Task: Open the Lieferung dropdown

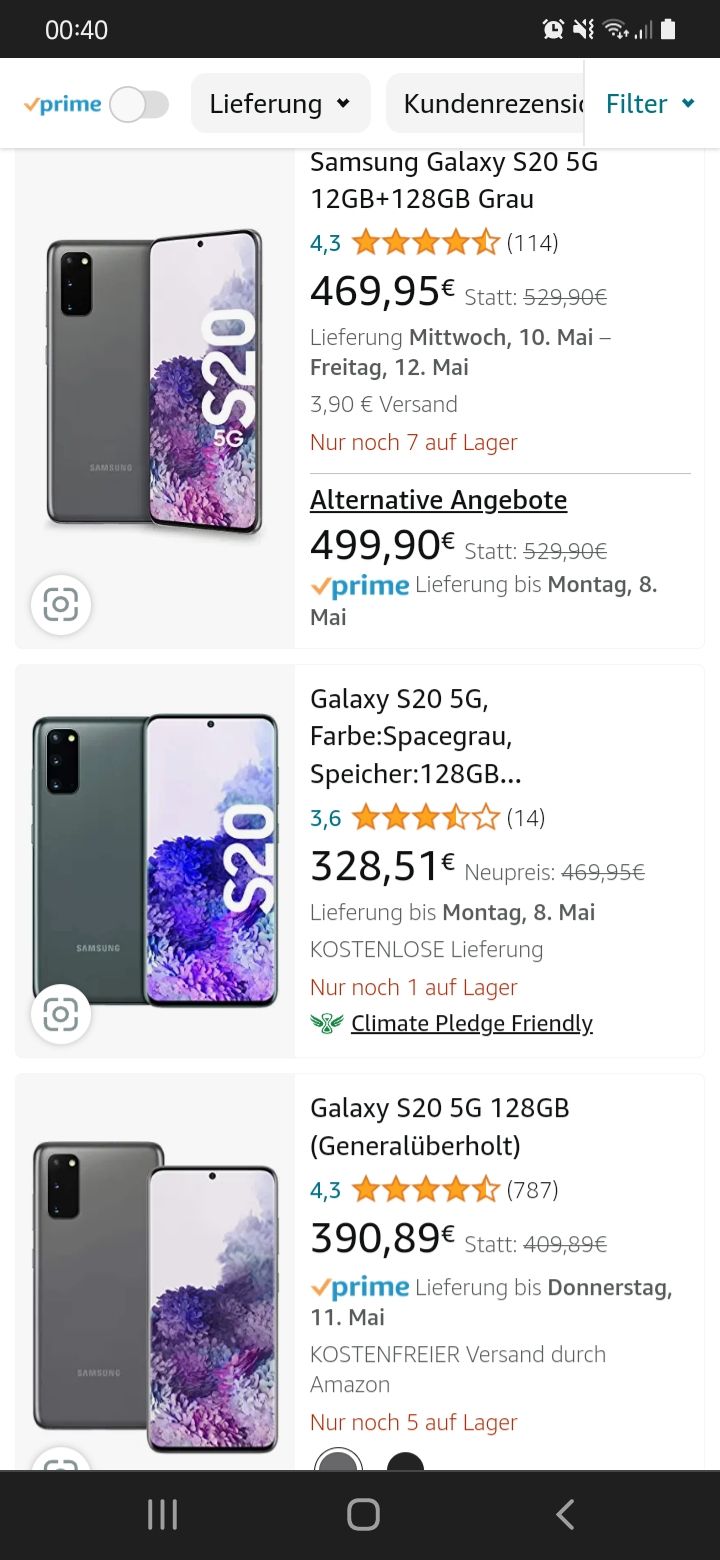Action: (280, 104)
